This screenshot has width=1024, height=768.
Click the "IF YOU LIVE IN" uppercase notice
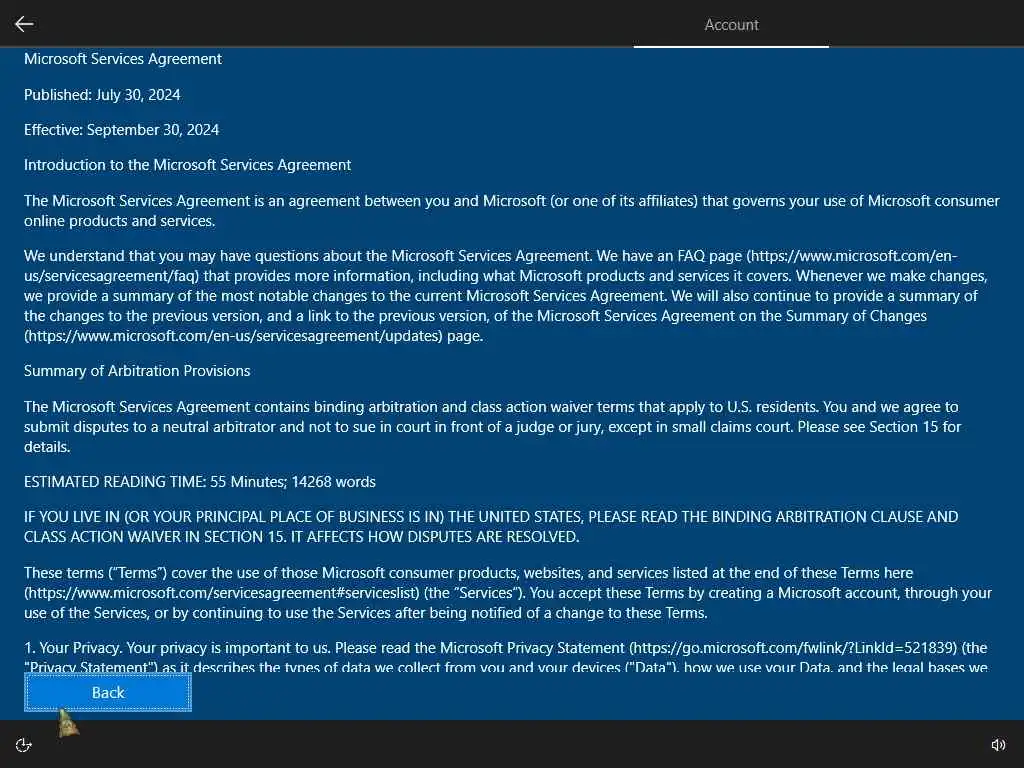point(491,526)
